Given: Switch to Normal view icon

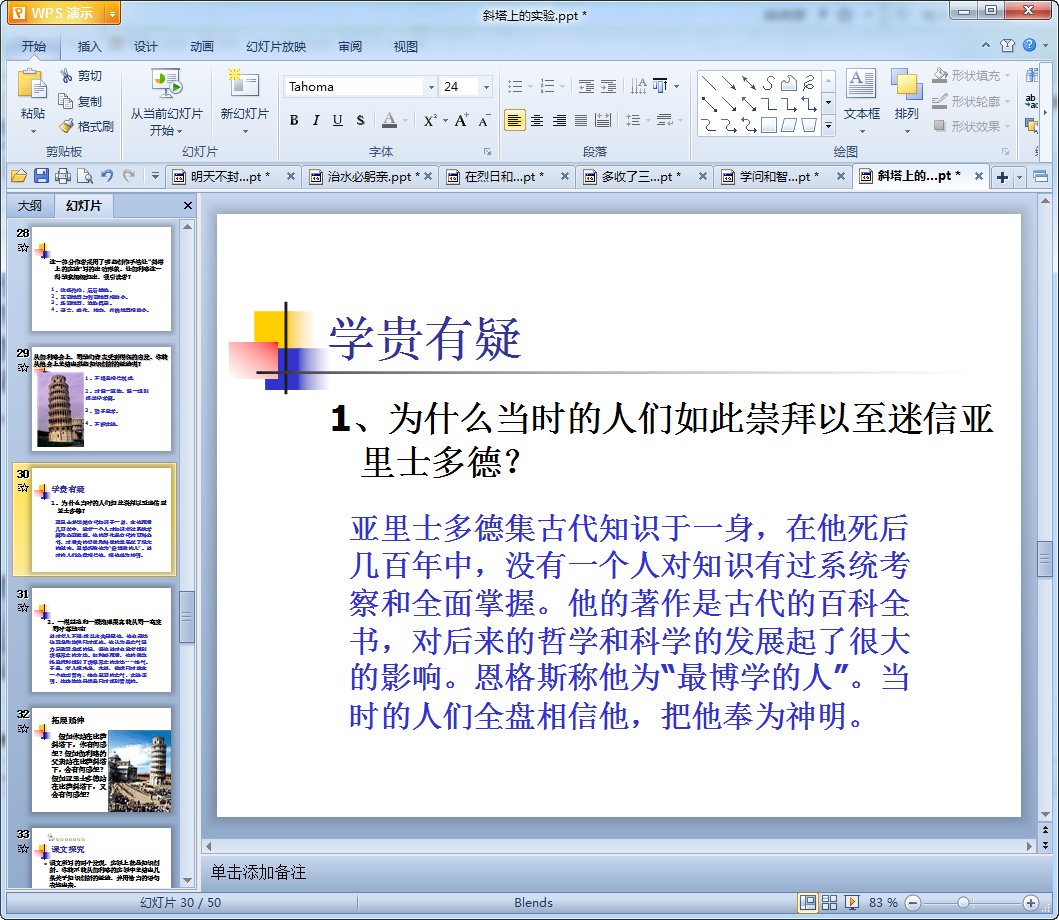Looking at the screenshot, I should [x=807, y=902].
